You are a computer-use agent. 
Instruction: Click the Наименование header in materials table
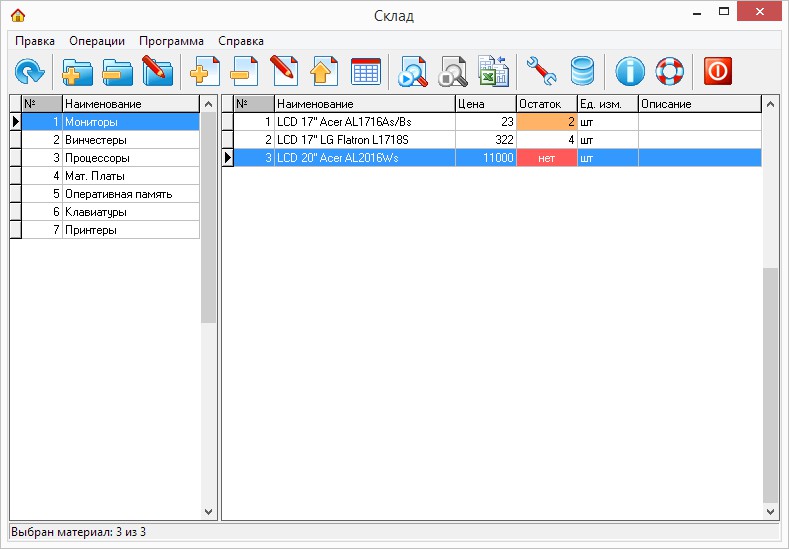click(x=365, y=104)
